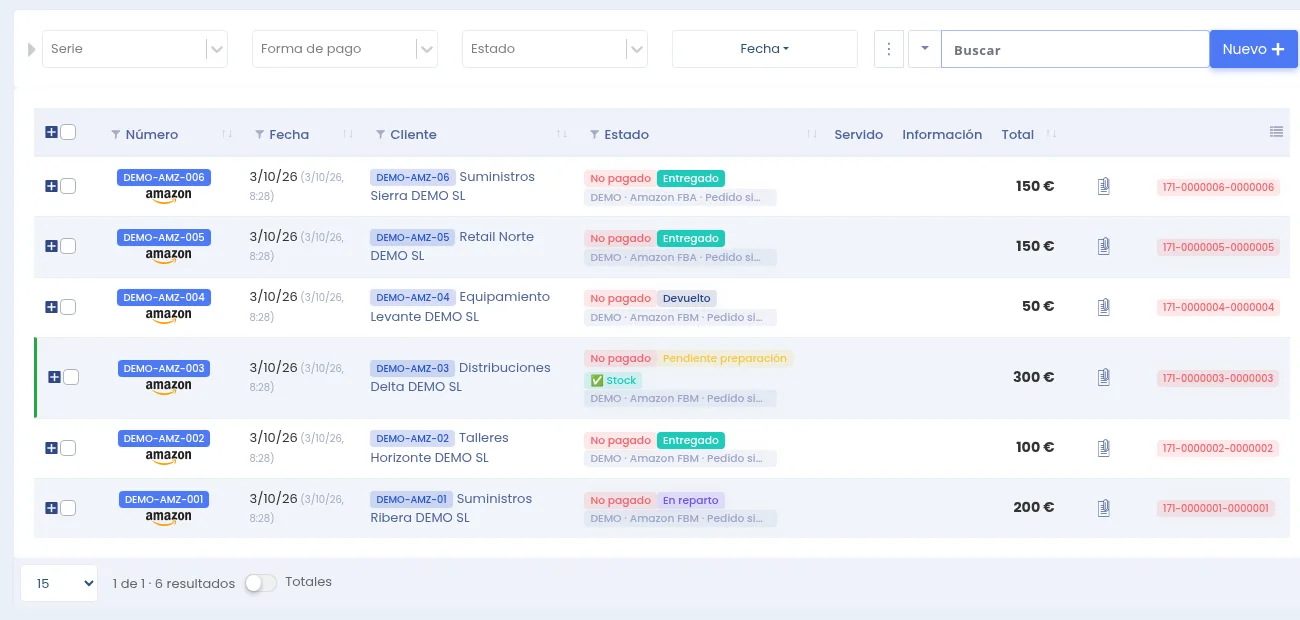Open the document icon for DEMO-AMZ-002 row
This screenshot has height=620, width=1300.
[1104, 447]
